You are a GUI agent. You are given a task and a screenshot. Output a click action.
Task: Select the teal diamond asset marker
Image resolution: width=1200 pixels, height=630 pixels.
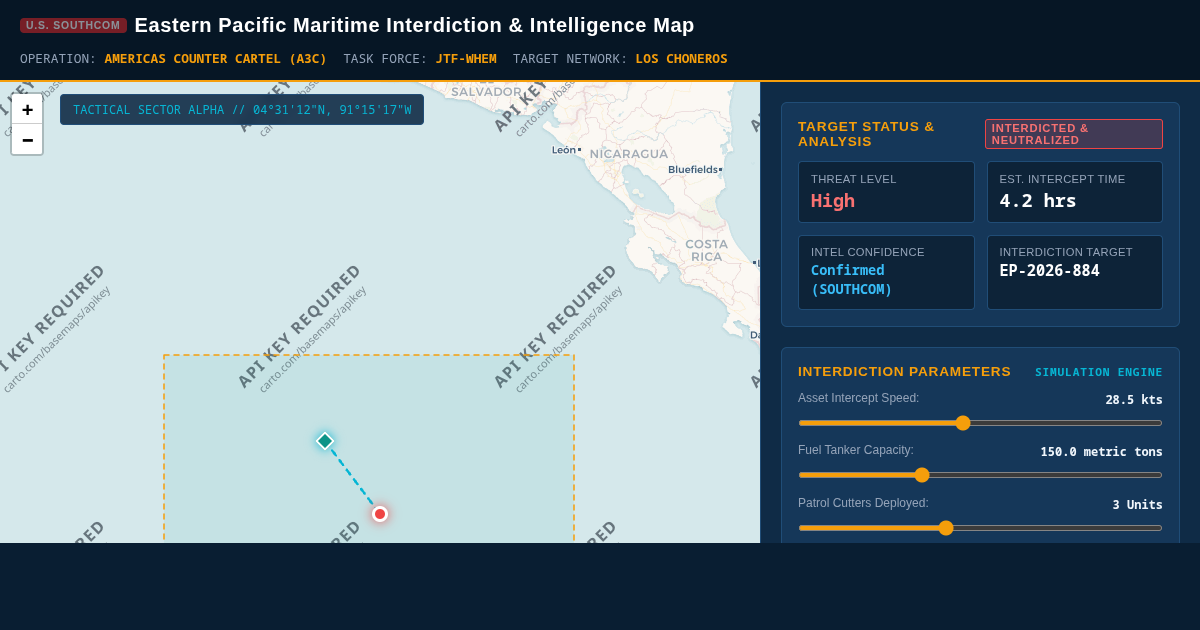pyautogui.click(x=325, y=441)
